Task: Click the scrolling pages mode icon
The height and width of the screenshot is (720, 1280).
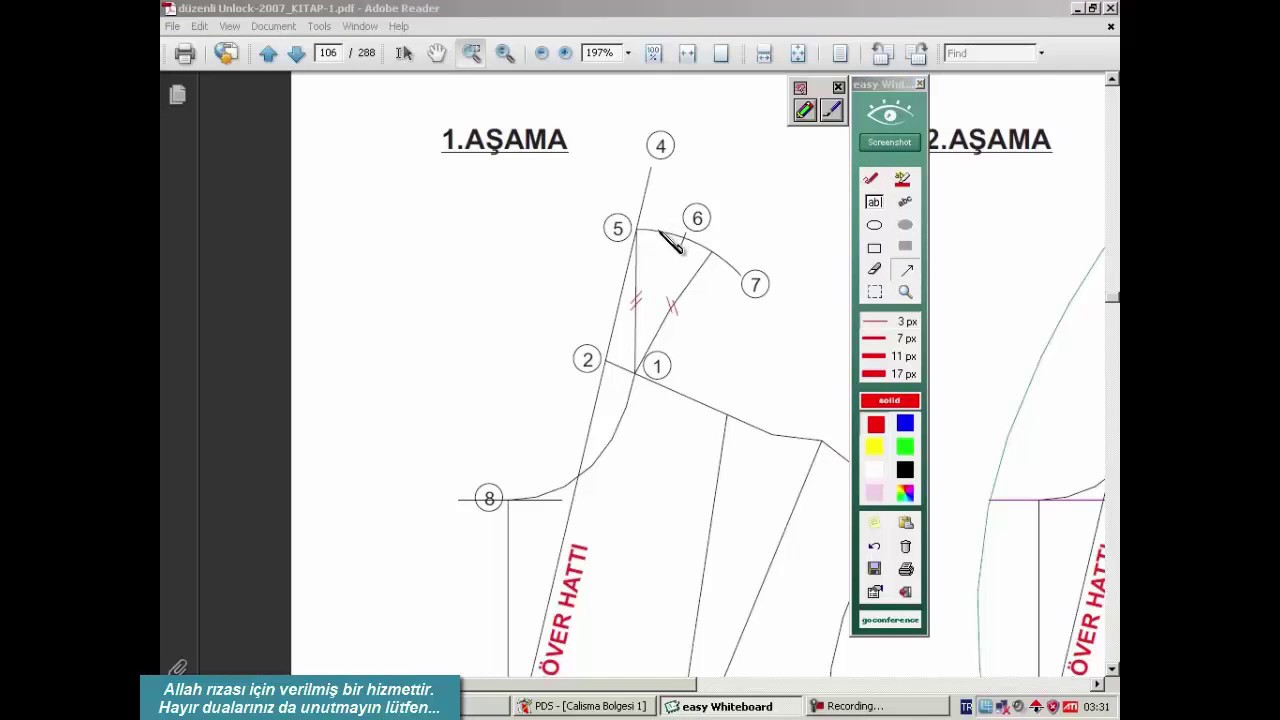Action: (x=764, y=53)
